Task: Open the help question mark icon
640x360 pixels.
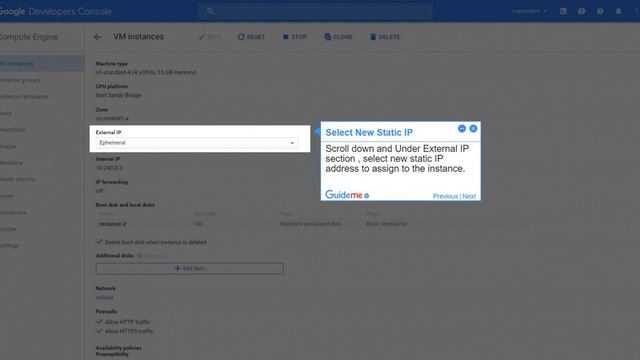Action: point(600,11)
